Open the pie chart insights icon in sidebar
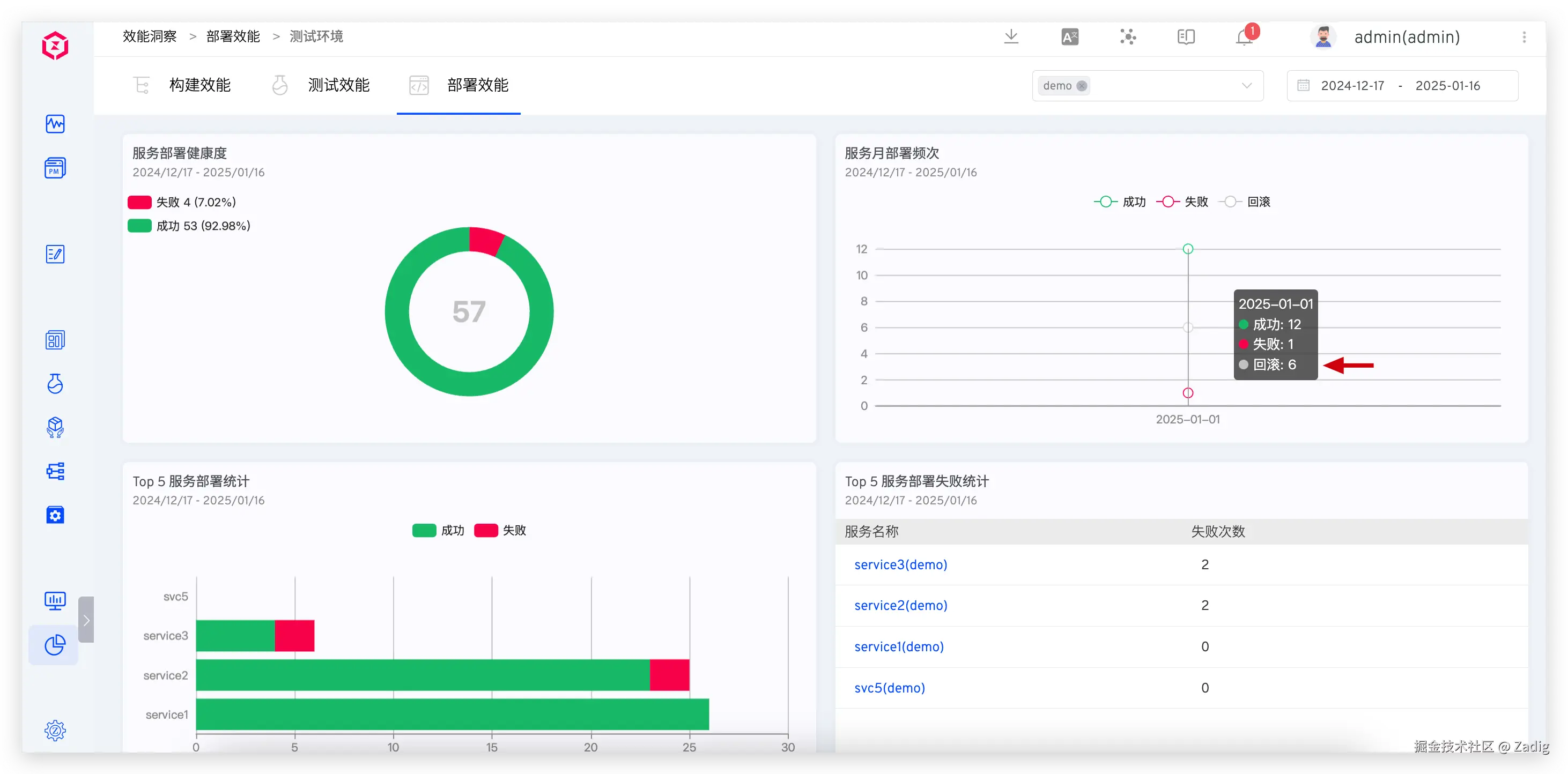Image resolution: width=1568 pixels, height=774 pixels. click(55, 644)
